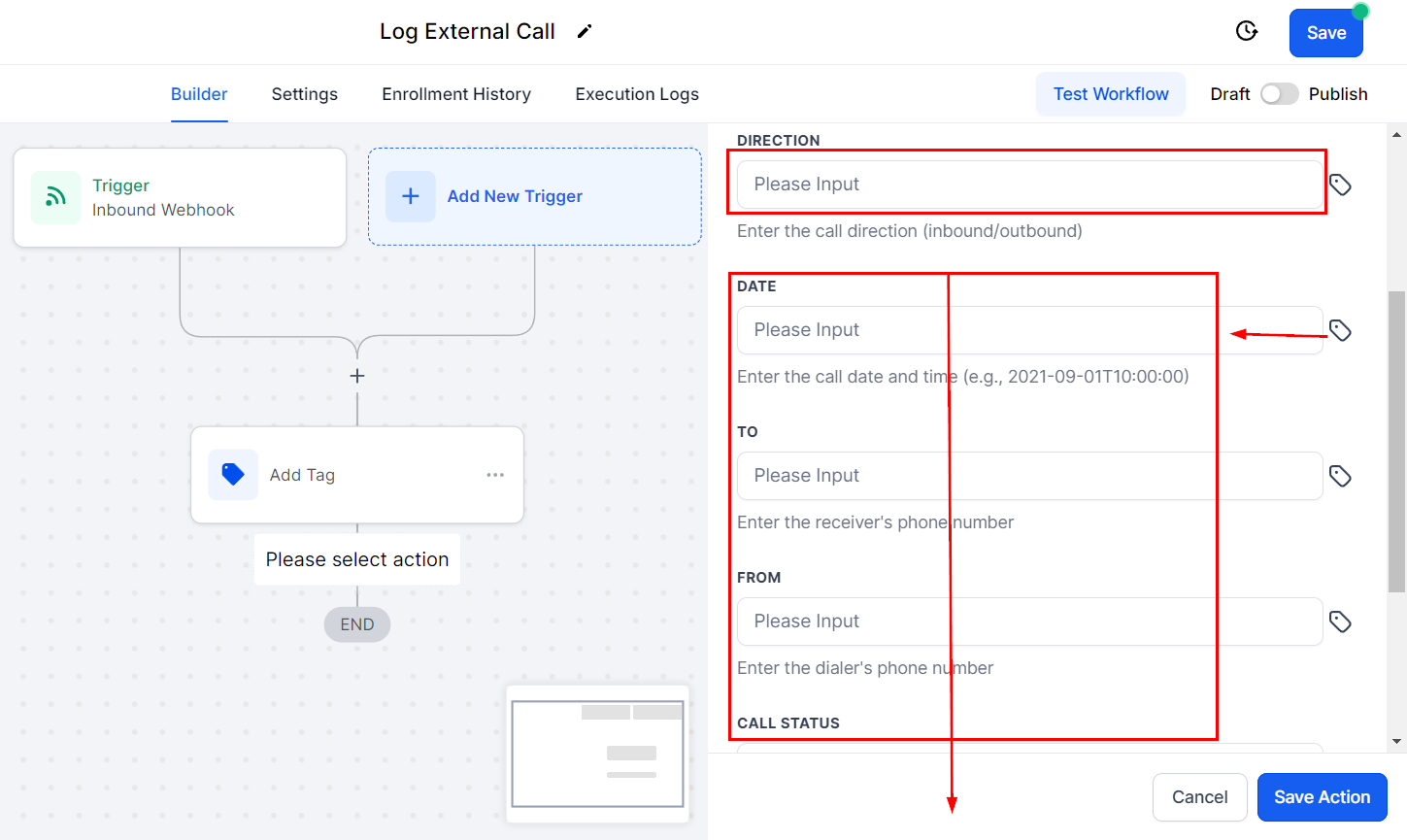1407x840 pixels.
Task: Open version history clock icon
Action: [x=1247, y=31]
